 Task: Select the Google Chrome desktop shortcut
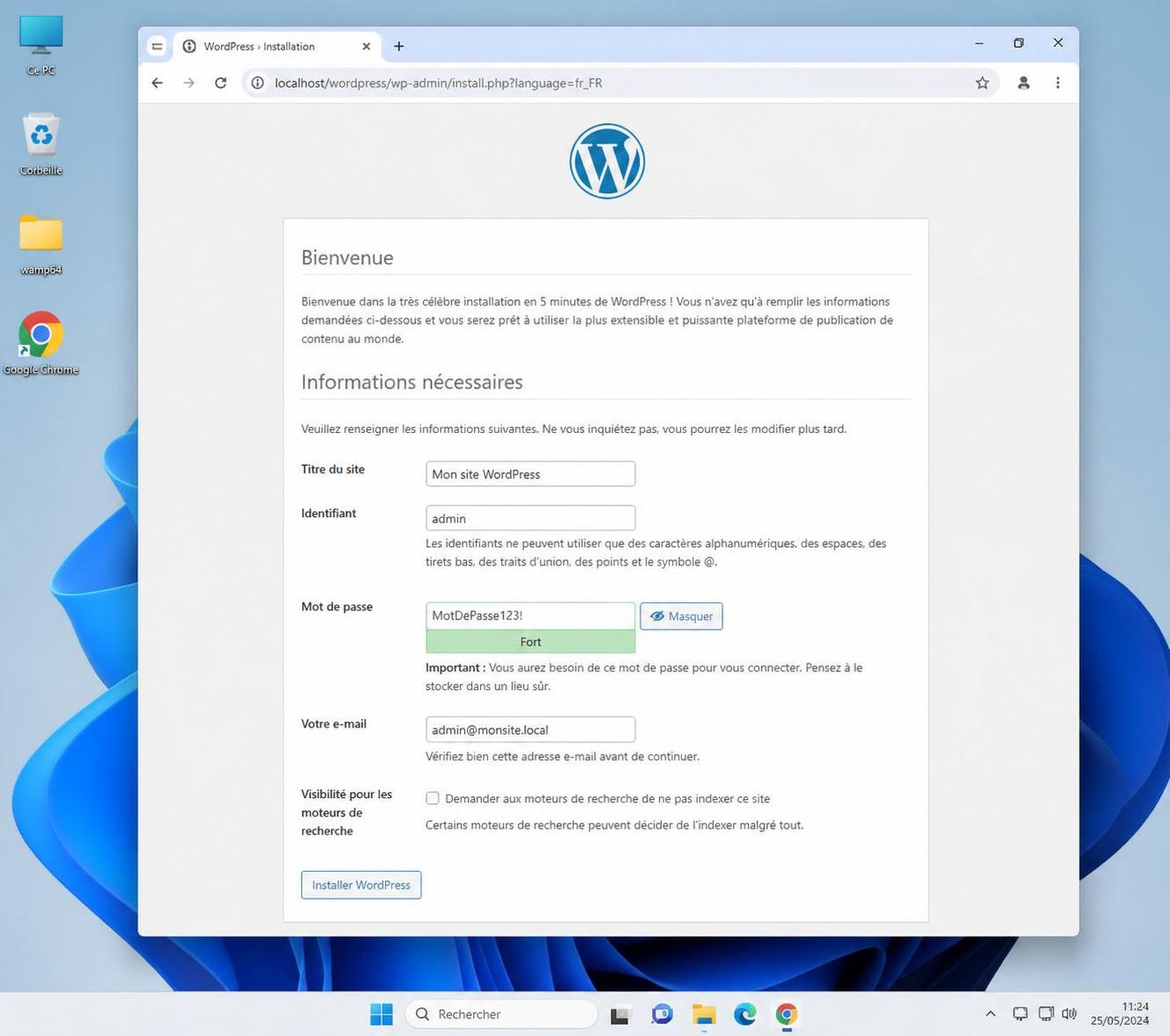tap(40, 344)
